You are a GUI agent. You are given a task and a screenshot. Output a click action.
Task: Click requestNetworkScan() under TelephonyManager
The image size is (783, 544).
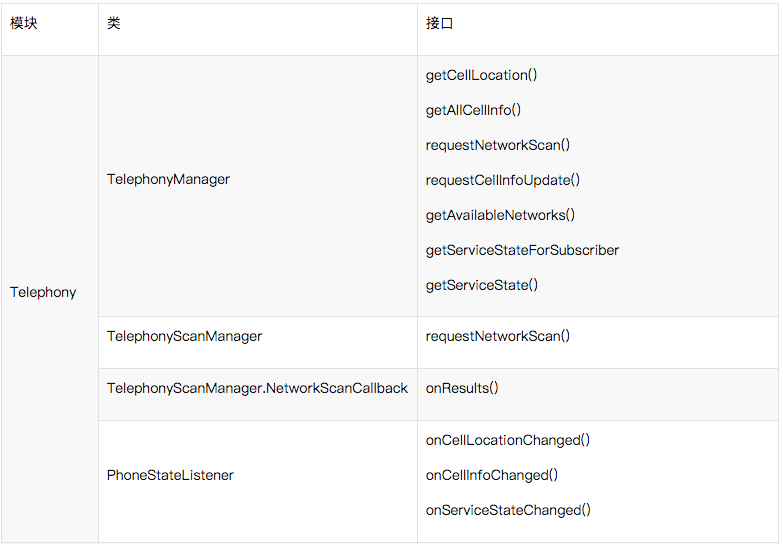(498, 145)
